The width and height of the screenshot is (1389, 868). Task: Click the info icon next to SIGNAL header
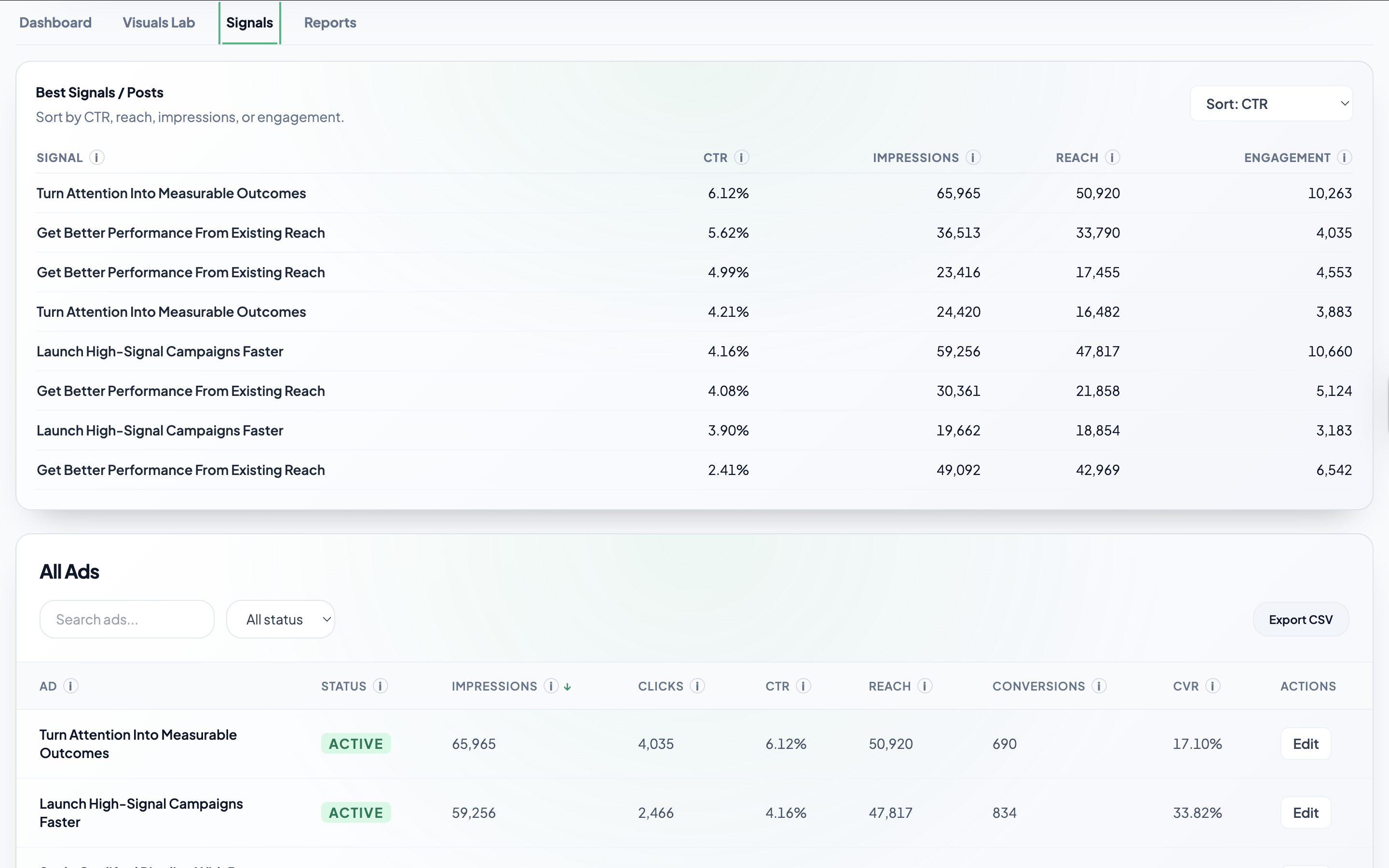[96, 157]
